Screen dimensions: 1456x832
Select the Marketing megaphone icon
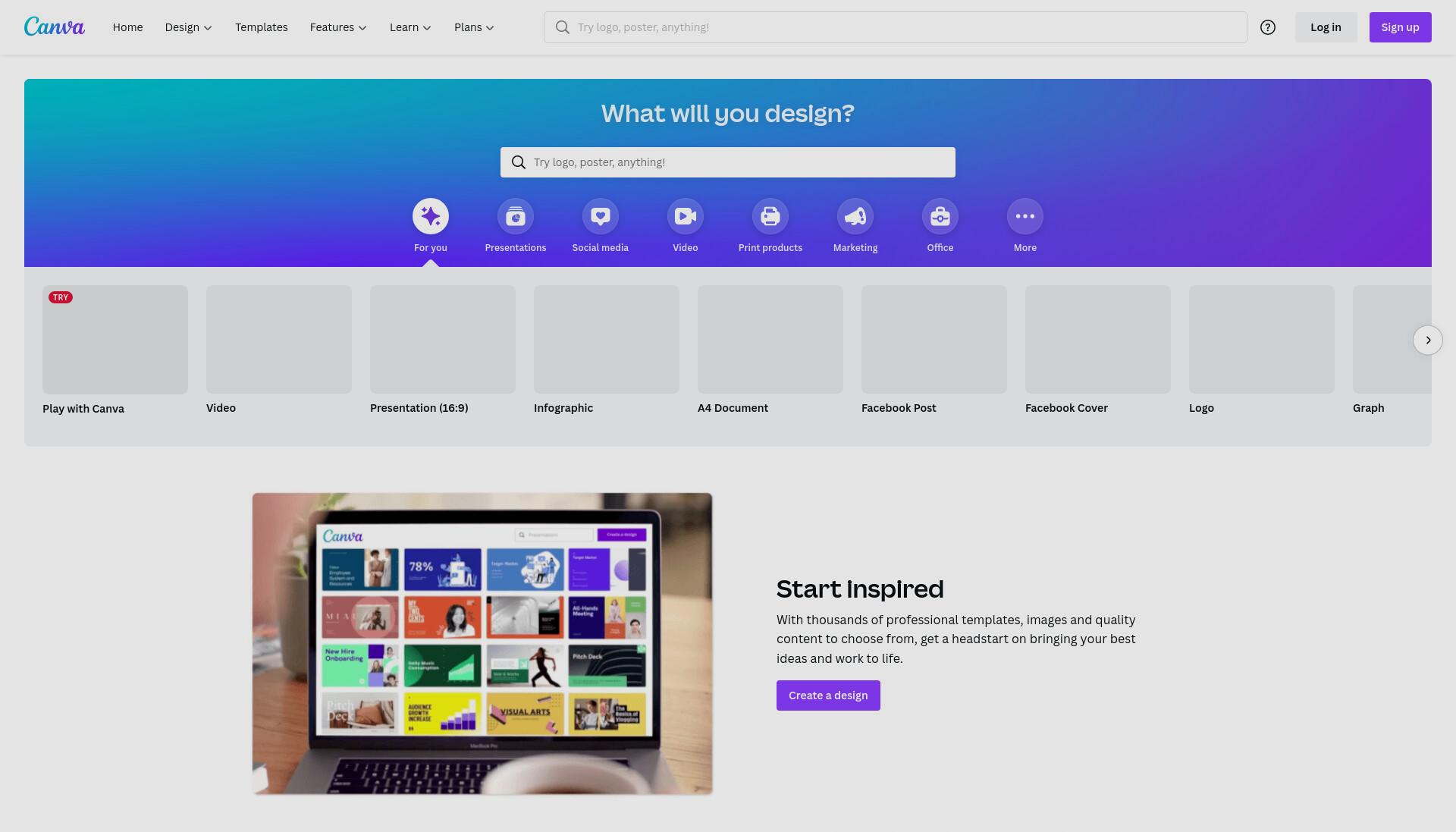(855, 217)
